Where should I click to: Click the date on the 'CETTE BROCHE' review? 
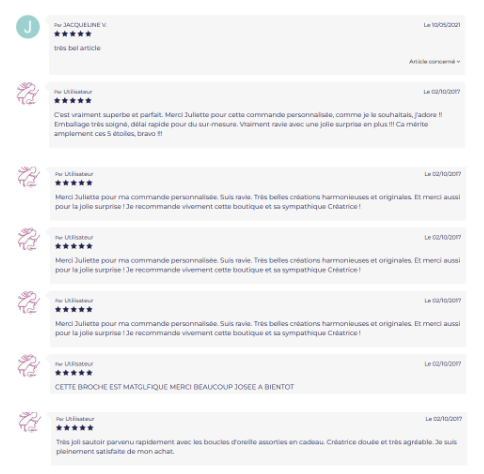[x=443, y=364]
